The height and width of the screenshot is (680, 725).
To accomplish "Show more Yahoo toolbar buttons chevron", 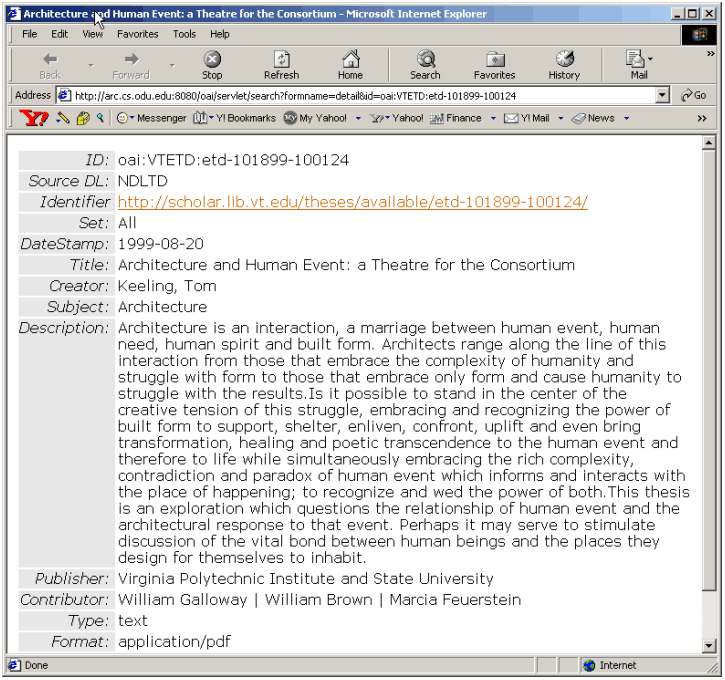I will tap(702, 118).
